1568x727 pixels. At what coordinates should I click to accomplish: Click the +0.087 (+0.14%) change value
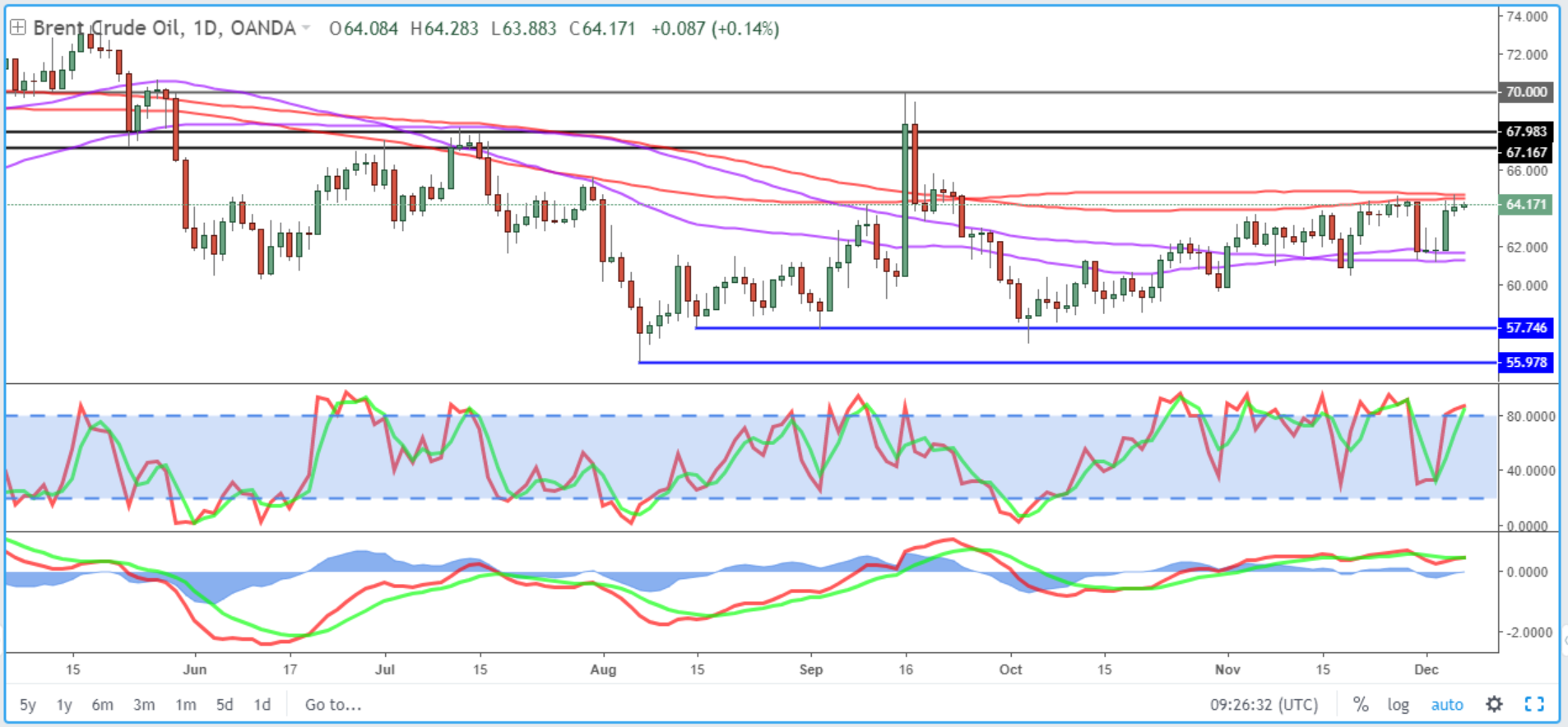point(715,29)
